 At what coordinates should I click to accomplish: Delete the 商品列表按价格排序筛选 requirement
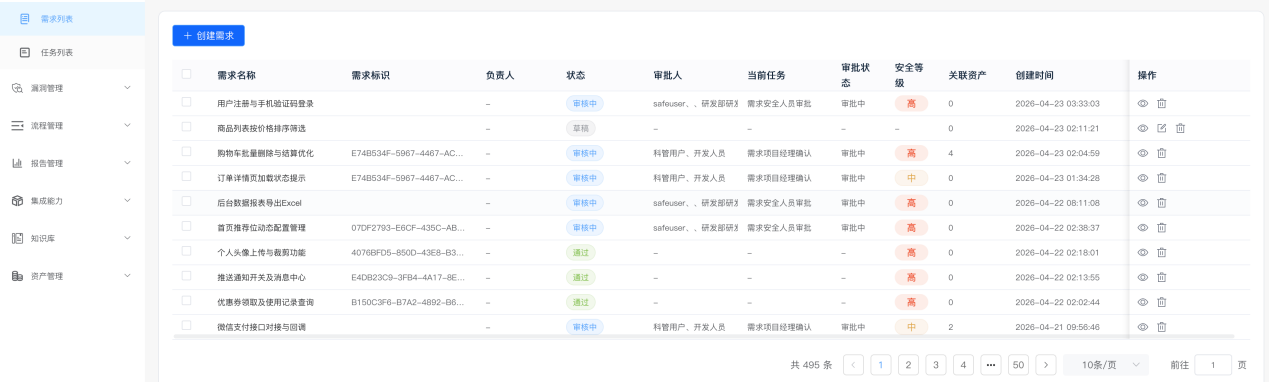click(1180, 128)
